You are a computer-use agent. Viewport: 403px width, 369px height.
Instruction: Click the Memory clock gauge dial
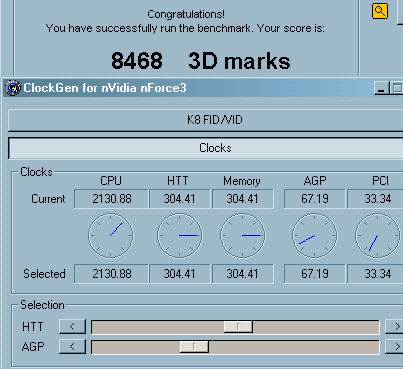coord(243,236)
